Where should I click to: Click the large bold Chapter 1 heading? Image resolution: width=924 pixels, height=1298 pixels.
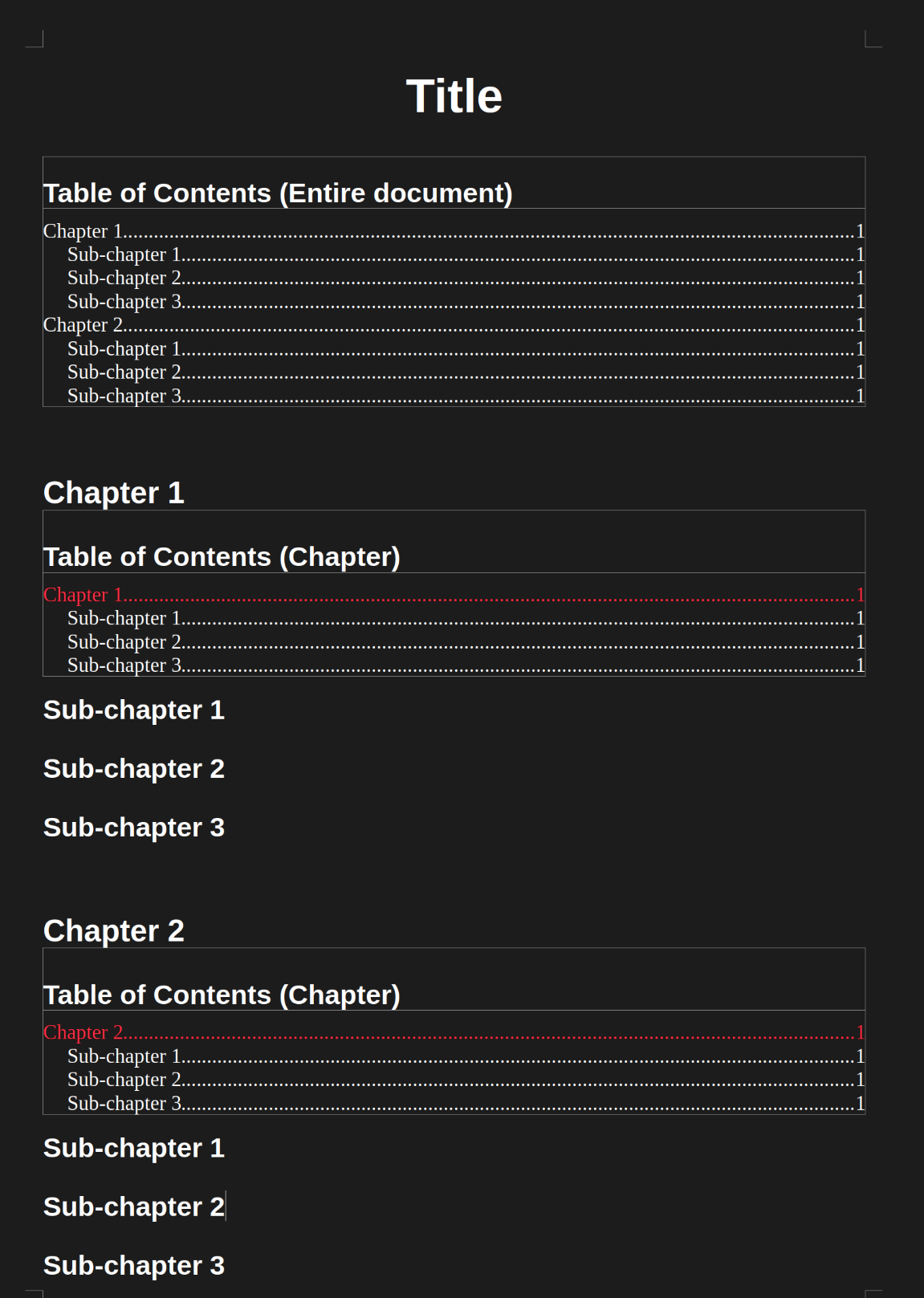tap(114, 493)
